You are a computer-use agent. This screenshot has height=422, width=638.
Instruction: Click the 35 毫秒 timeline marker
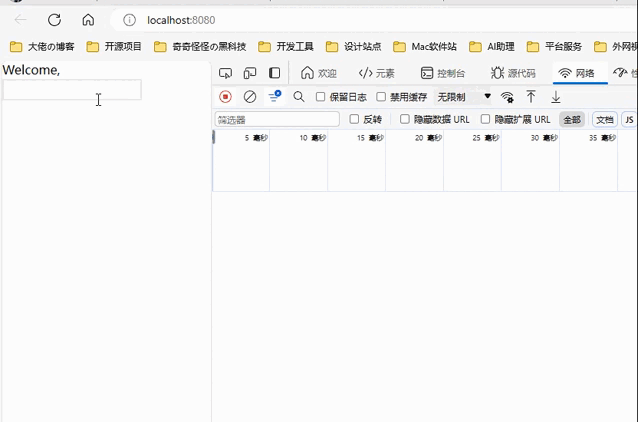(x=603, y=138)
